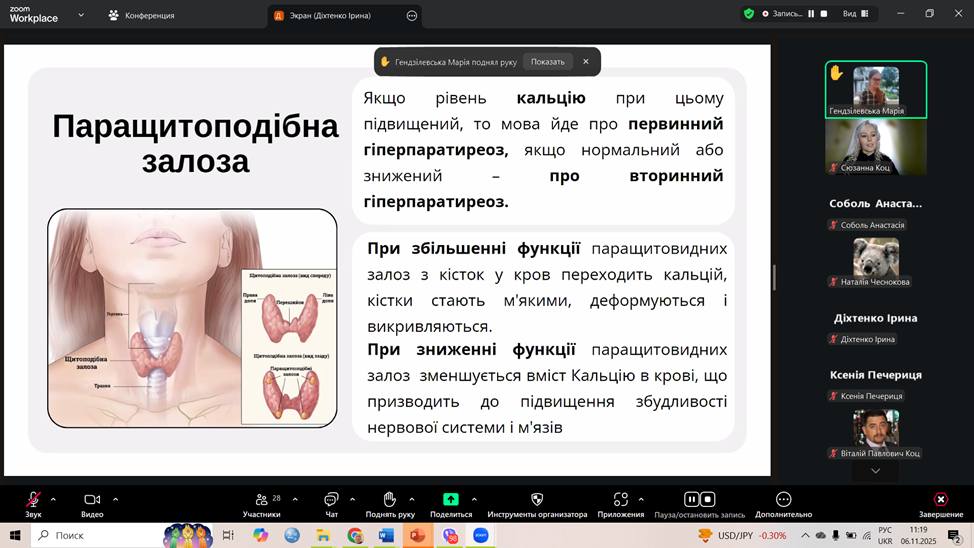Open the Приложения apps icon
Image resolution: width=974 pixels, height=548 pixels.
pos(621,499)
